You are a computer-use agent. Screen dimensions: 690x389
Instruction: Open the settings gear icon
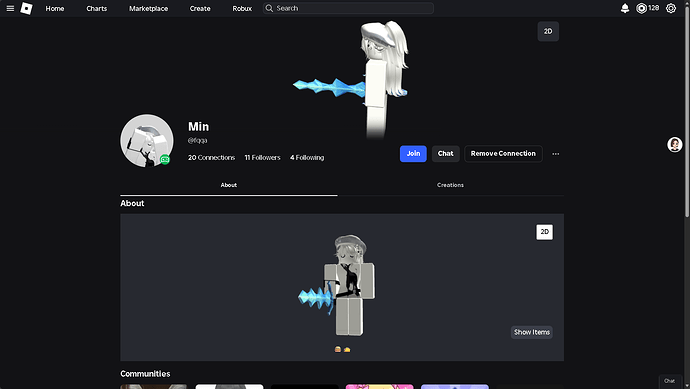tap(671, 8)
